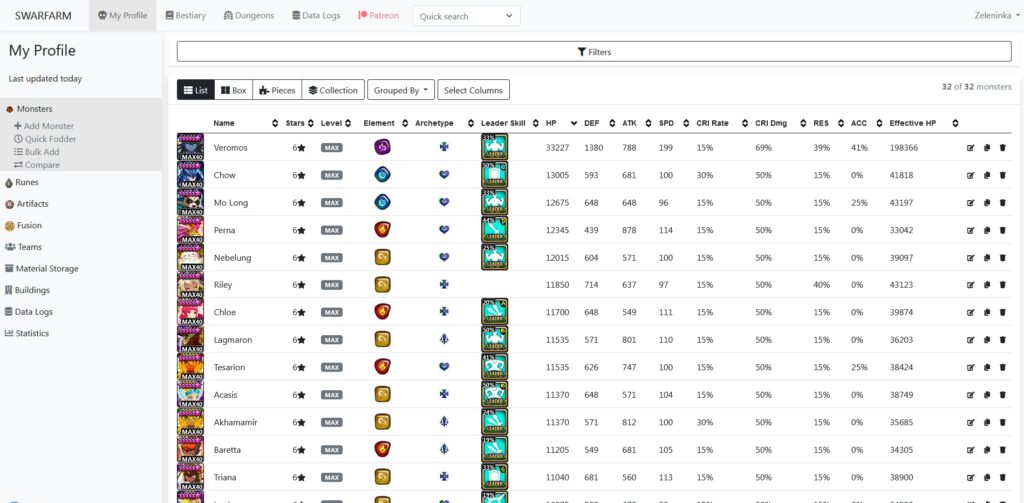Click the edit icon for Chloe

pyautogui.click(x=970, y=312)
